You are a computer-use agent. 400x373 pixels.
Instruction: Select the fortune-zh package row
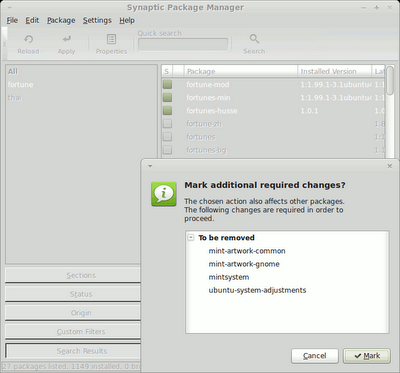click(x=273, y=124)
